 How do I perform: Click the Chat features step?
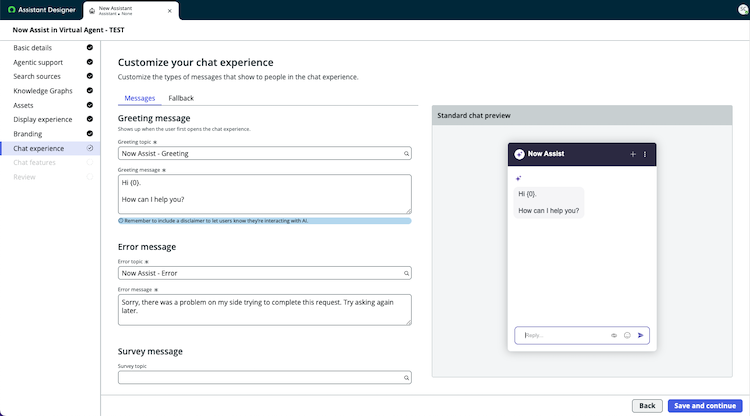point(34,163)
